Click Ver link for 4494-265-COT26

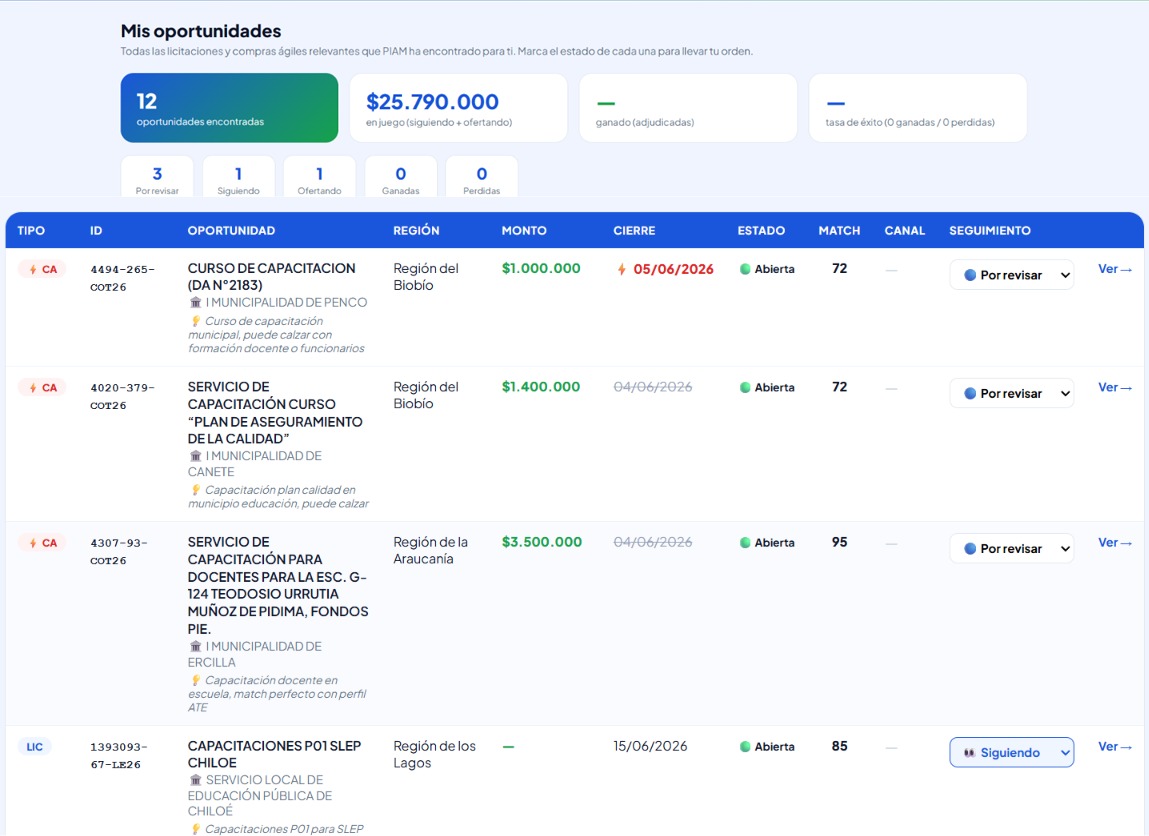(x=1115, y=269)
